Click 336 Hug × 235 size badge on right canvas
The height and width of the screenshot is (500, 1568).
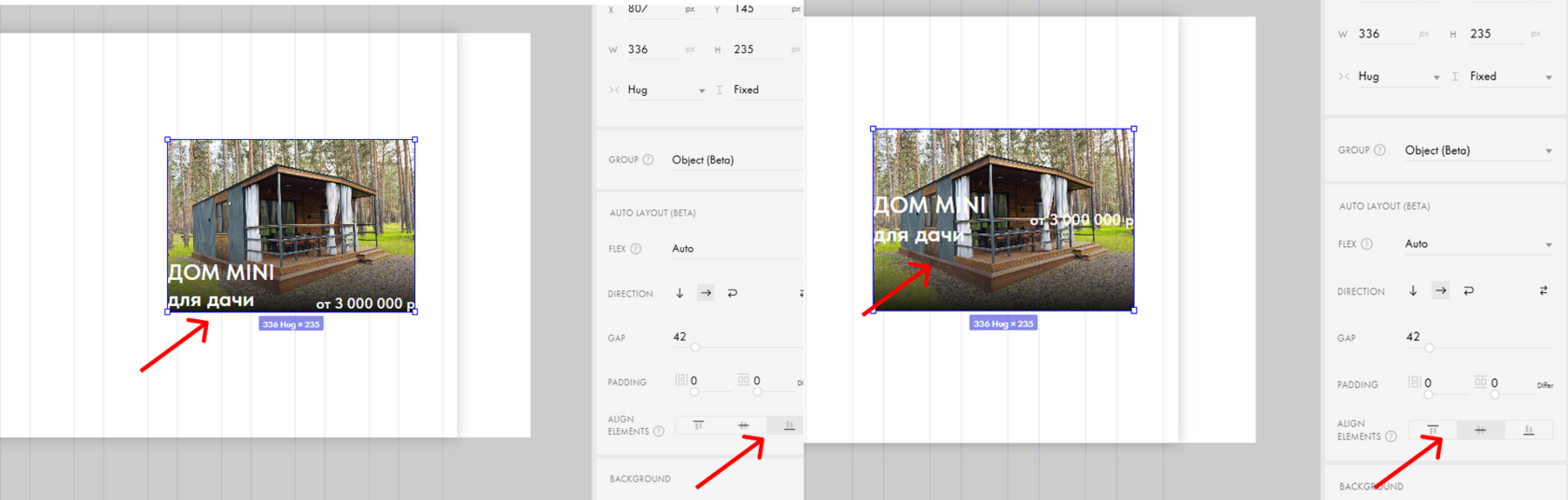1003,324
